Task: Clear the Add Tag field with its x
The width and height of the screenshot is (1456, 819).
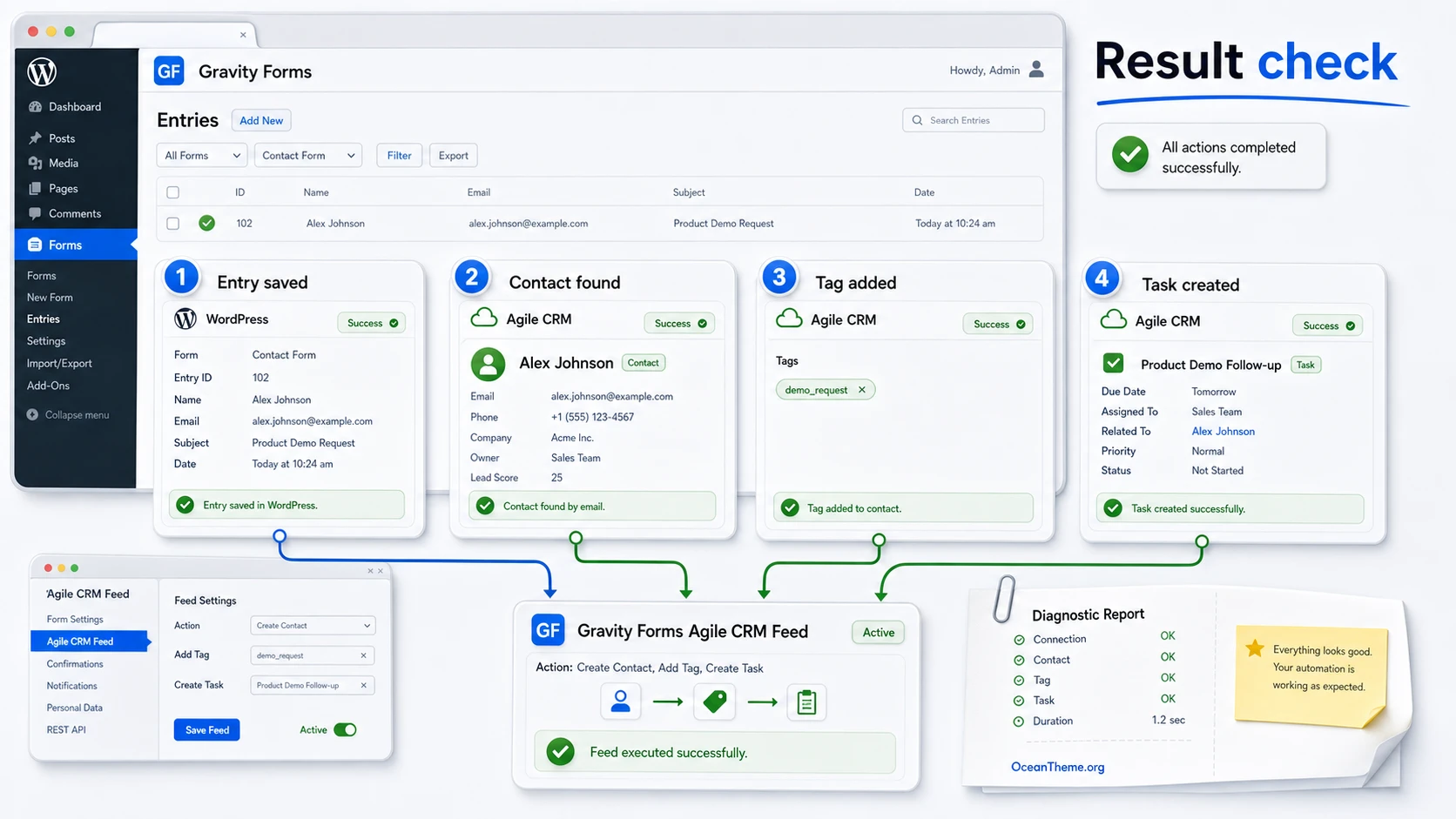Action: click(x=363, y=655)
